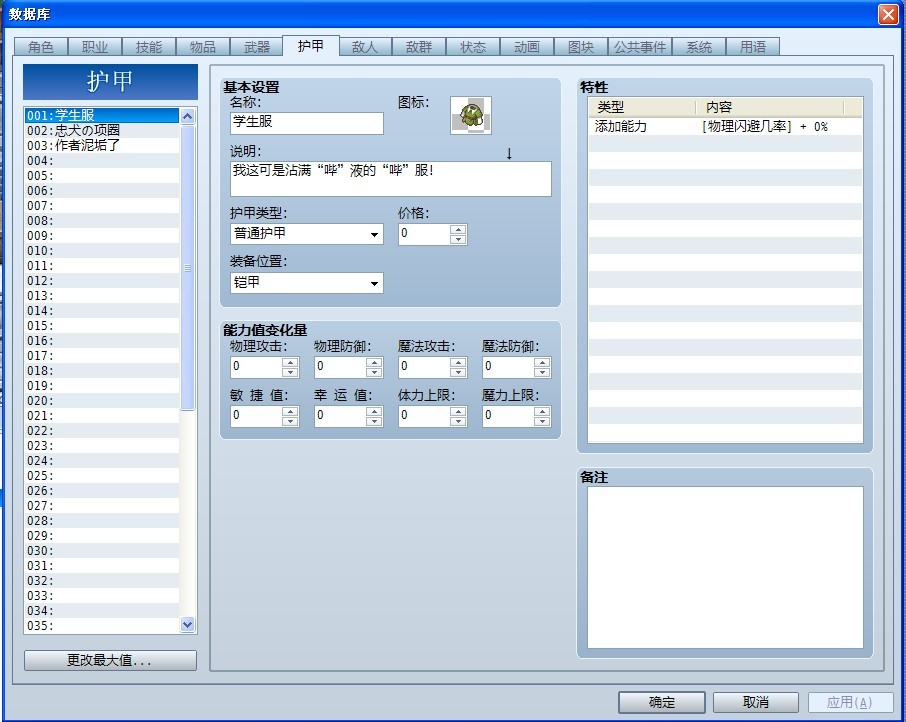Select the 添加能力 trait row
Image resolution: width=906 pixels, height=722 pixels.
725,126
